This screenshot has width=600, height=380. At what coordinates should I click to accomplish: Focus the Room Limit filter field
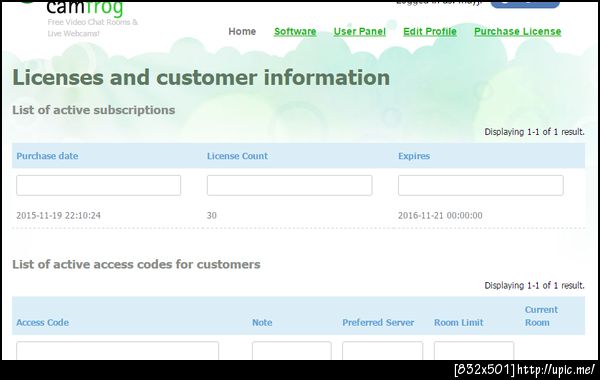click(474, 351)
